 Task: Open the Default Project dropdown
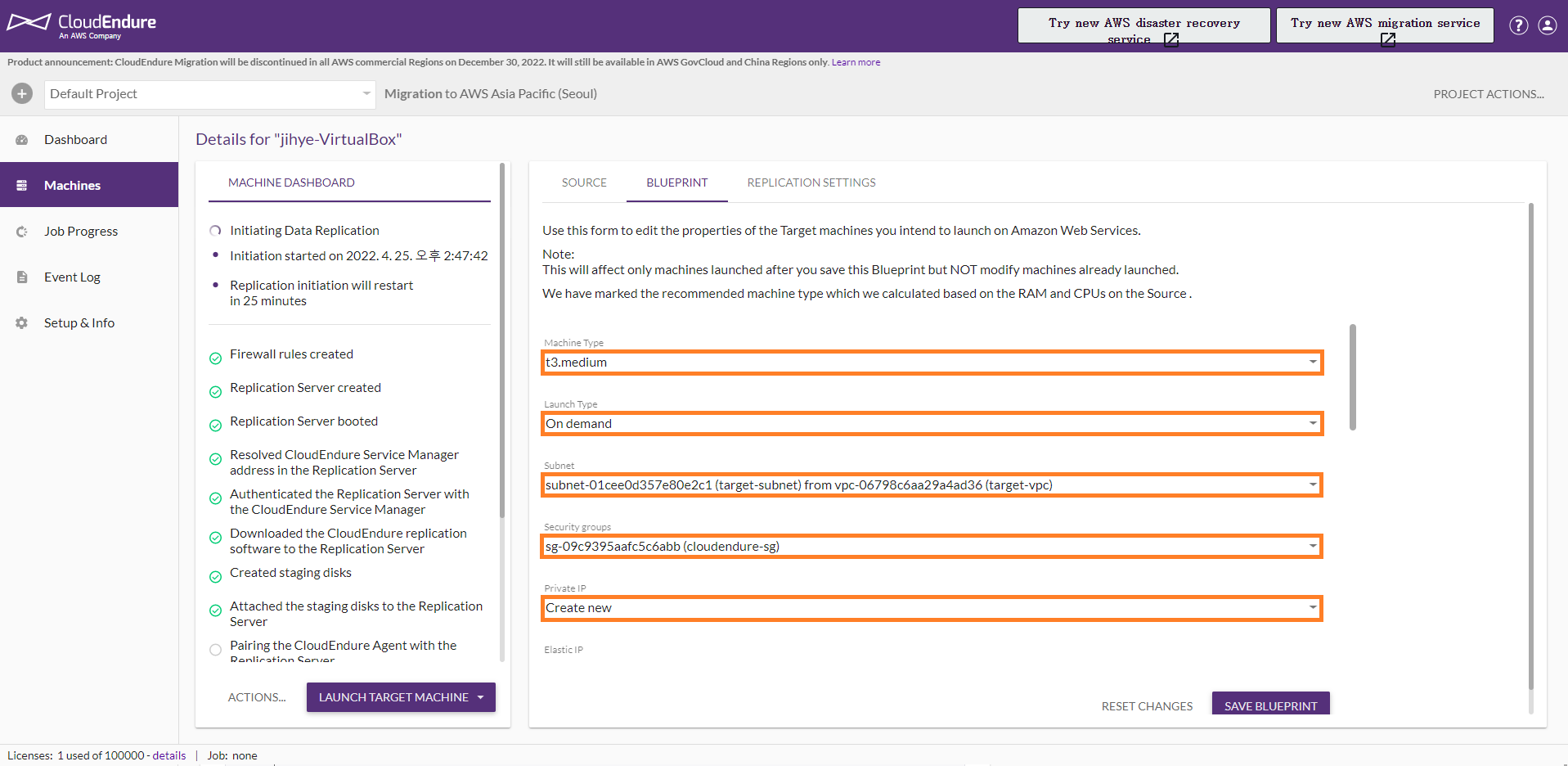click(x=209, y=94)
